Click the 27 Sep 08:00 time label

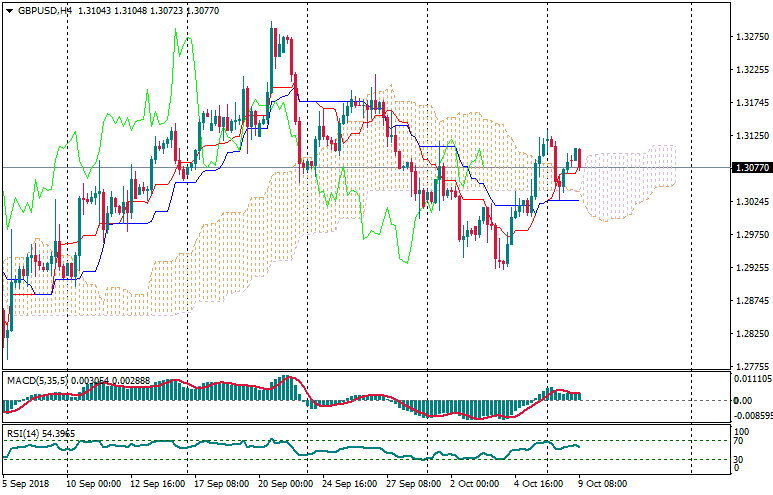pyautogui.click(x=412, y=484)
